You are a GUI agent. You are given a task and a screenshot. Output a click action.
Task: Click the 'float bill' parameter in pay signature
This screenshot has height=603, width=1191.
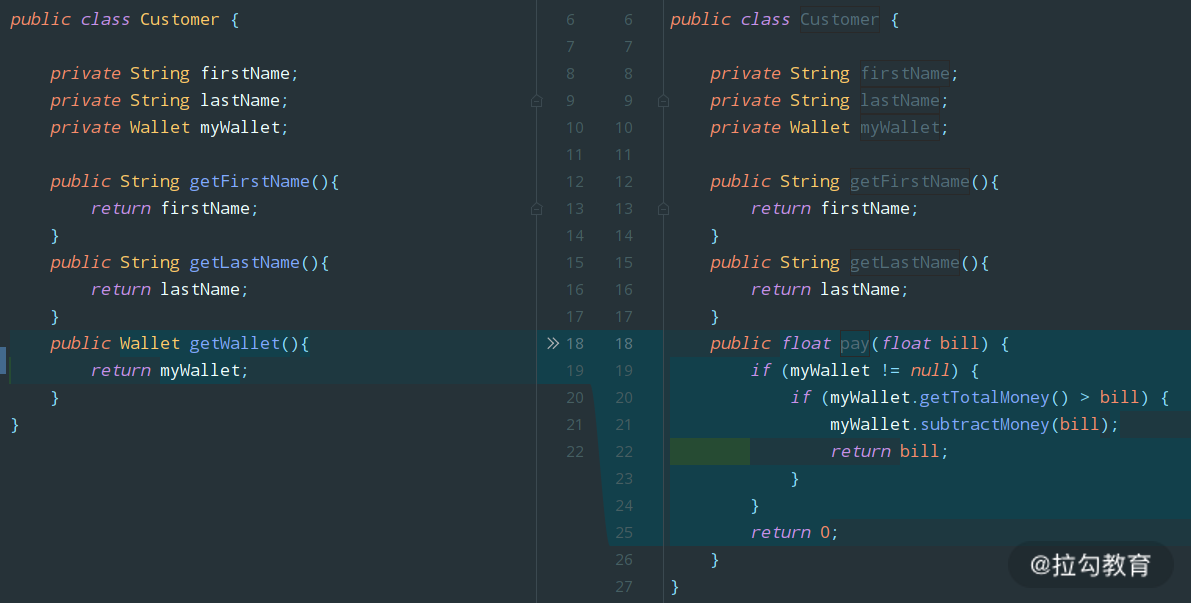click(930, 343)
